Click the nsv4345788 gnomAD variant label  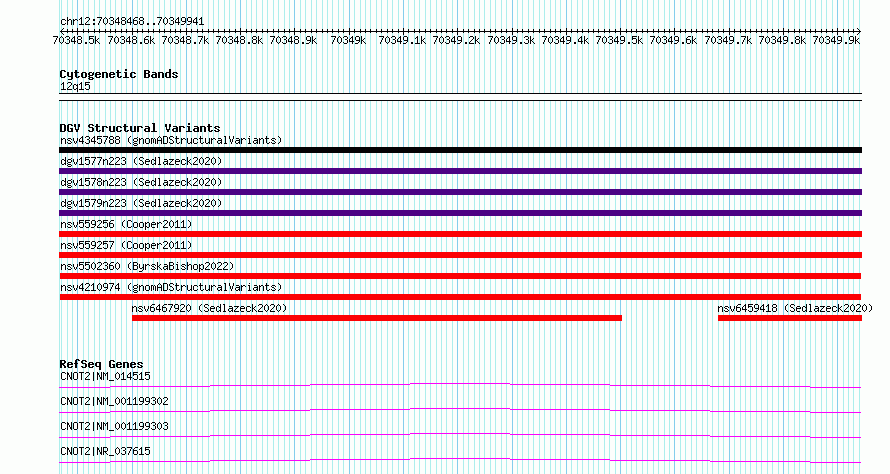tap(171, 140)
